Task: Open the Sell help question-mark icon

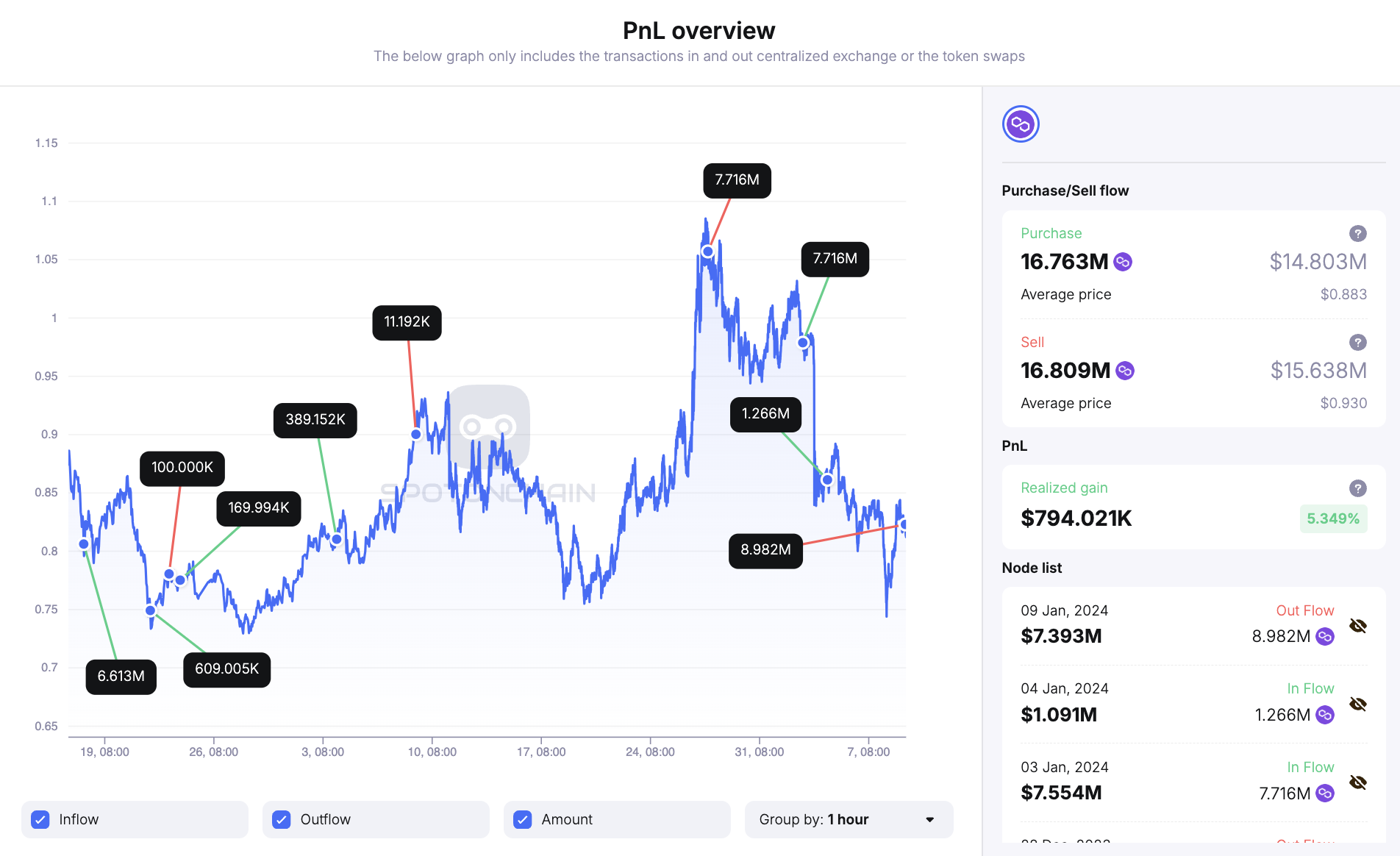Action: (1357, 341)
